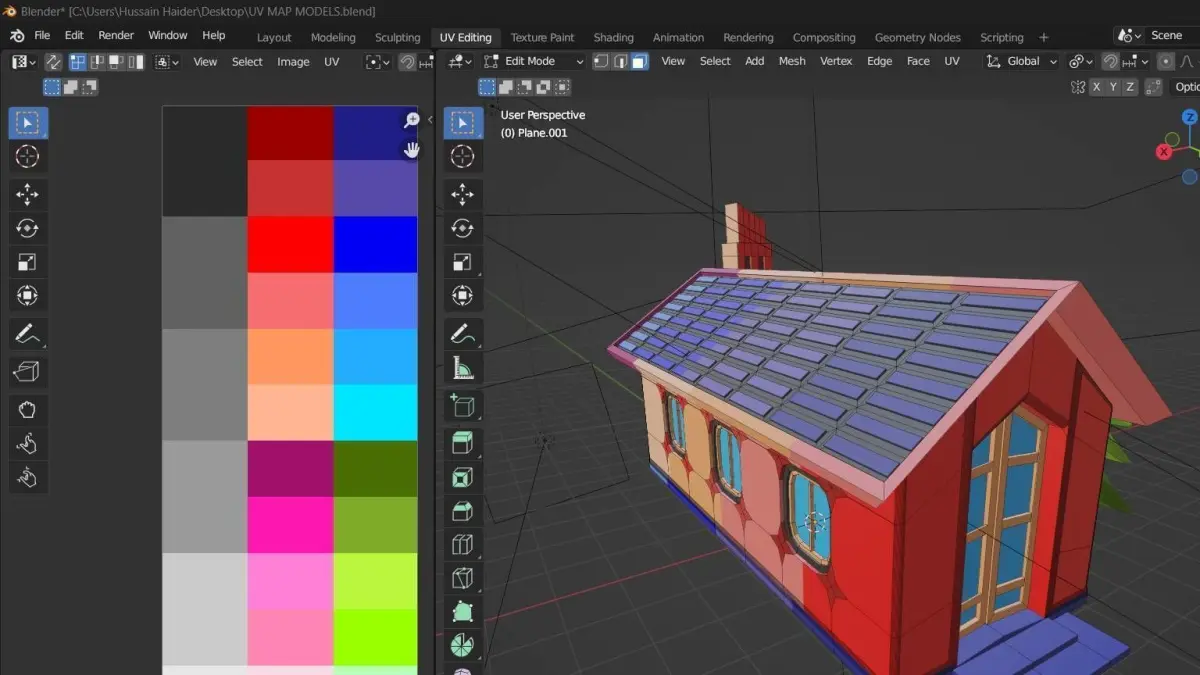1200x675 pixels.
Task: Select the UV Relax sculpt tool
Action: pos(27,444)
